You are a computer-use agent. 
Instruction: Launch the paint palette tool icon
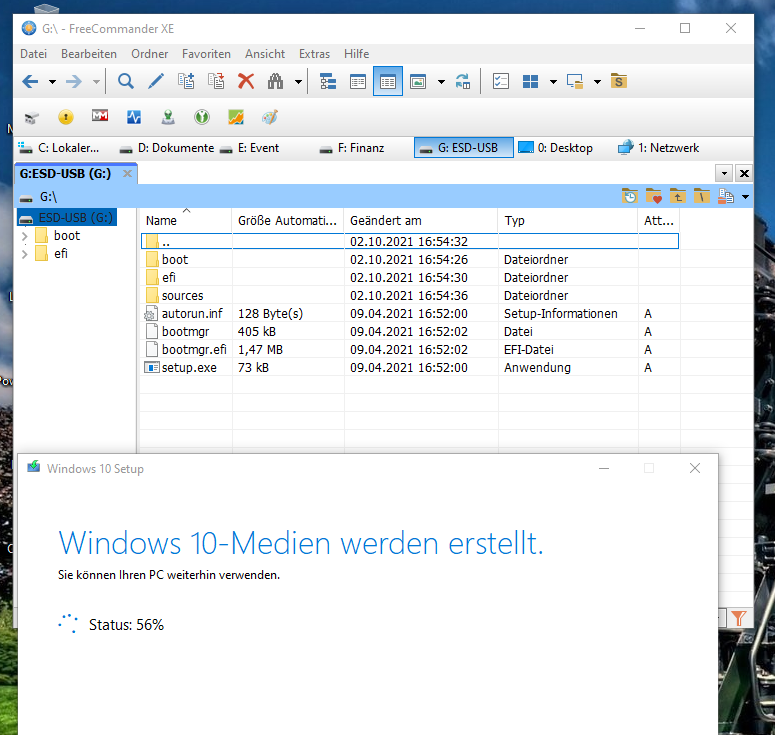270,117
